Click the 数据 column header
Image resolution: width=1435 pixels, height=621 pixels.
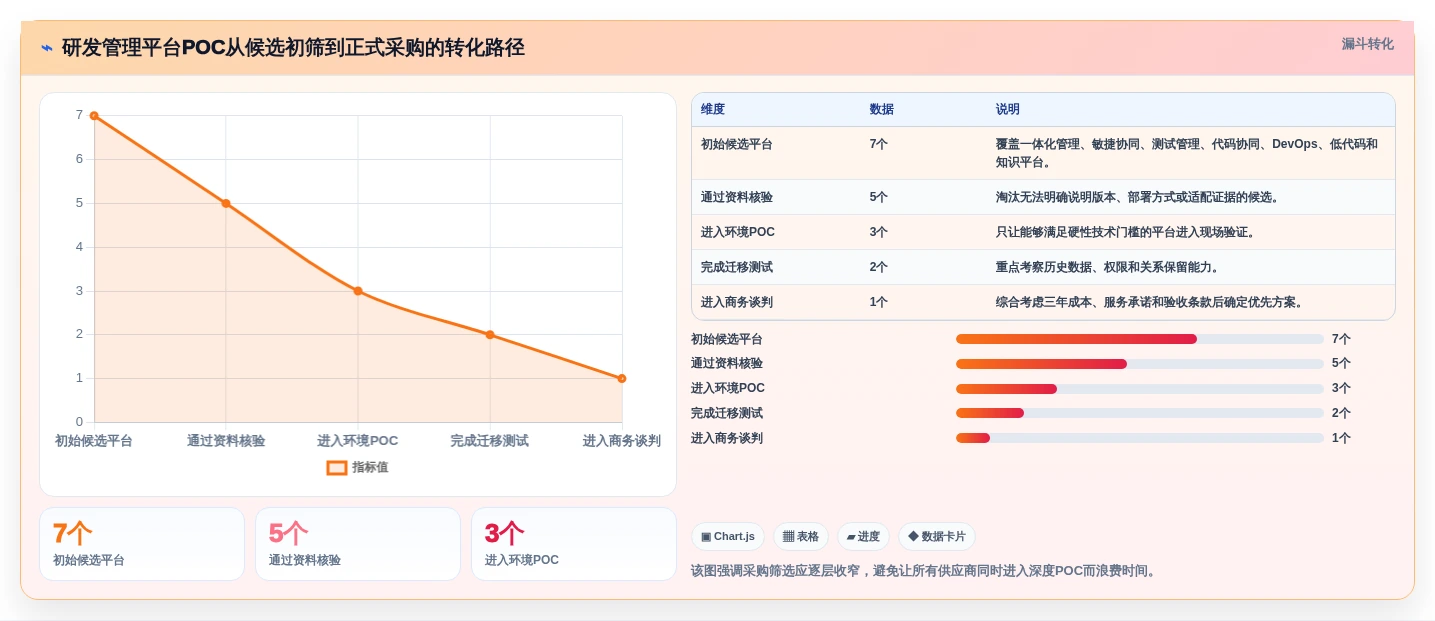pos(882,109)
